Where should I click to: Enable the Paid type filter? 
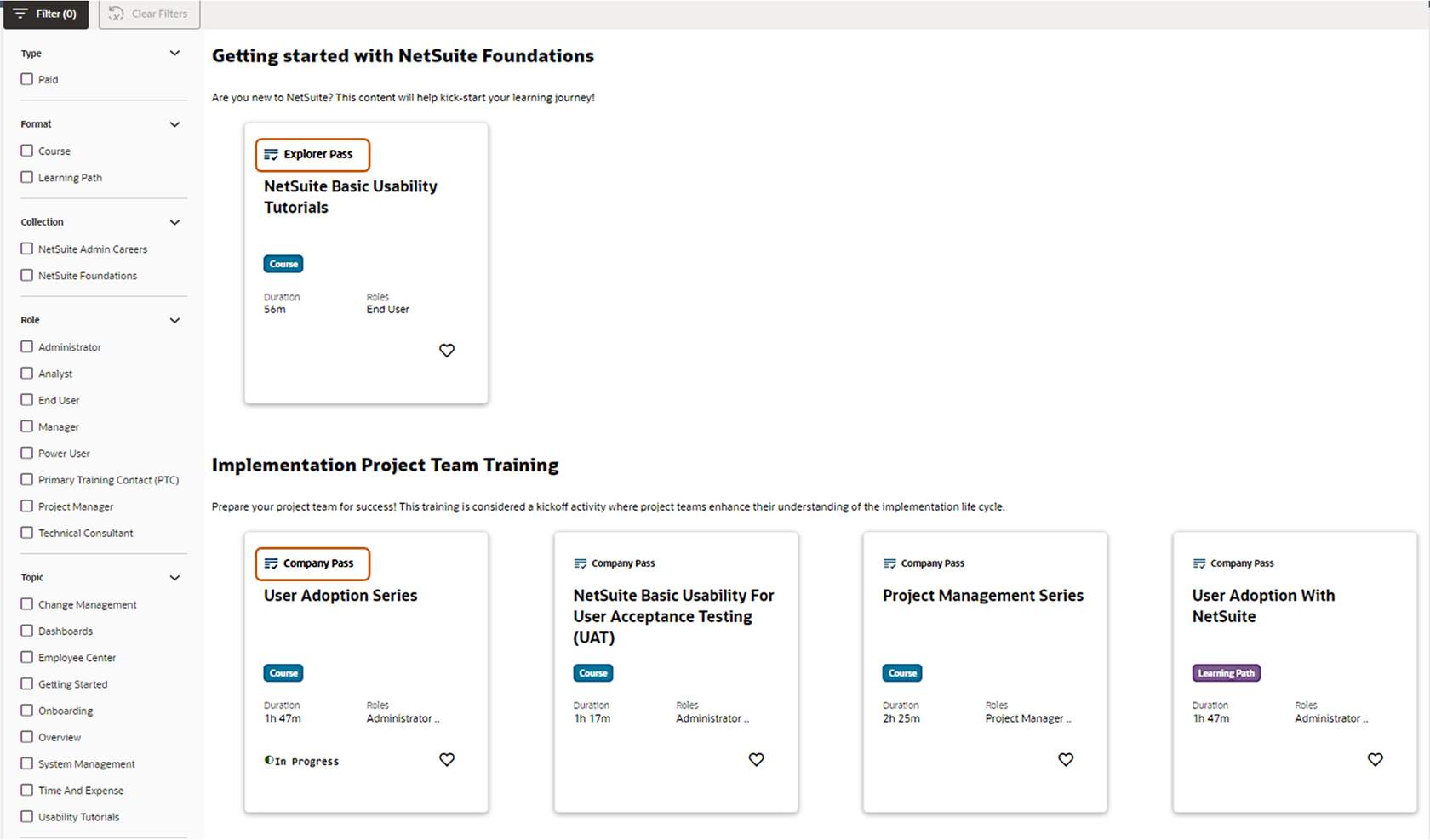[26, 78]
